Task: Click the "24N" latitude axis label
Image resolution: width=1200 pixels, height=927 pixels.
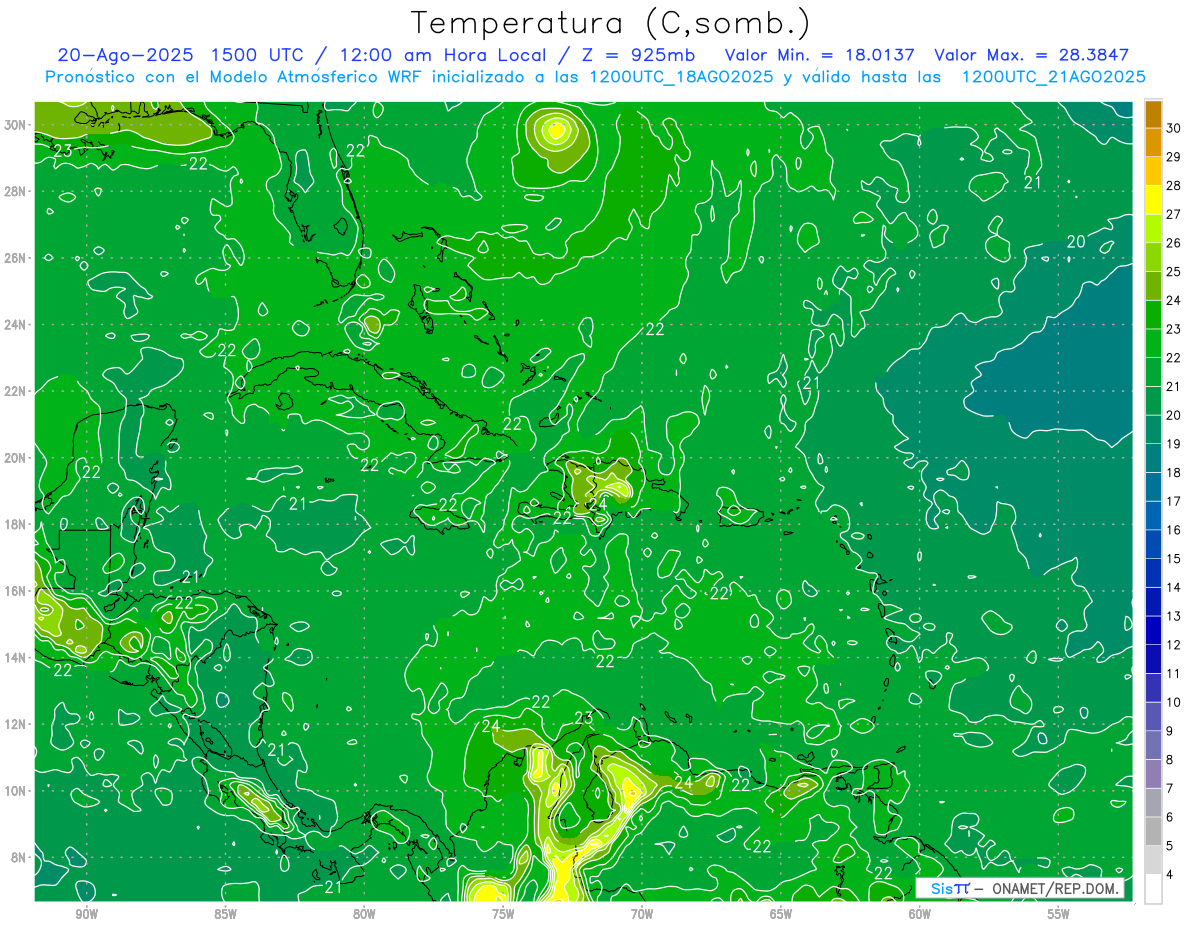Action: tap(15, 325)
